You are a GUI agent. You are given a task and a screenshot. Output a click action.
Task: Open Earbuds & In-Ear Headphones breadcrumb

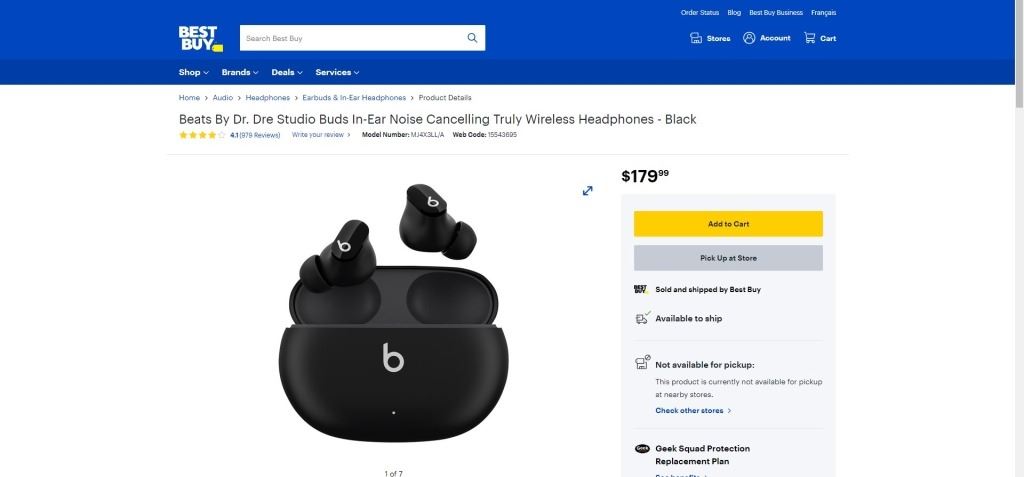(x=354, y=97)
